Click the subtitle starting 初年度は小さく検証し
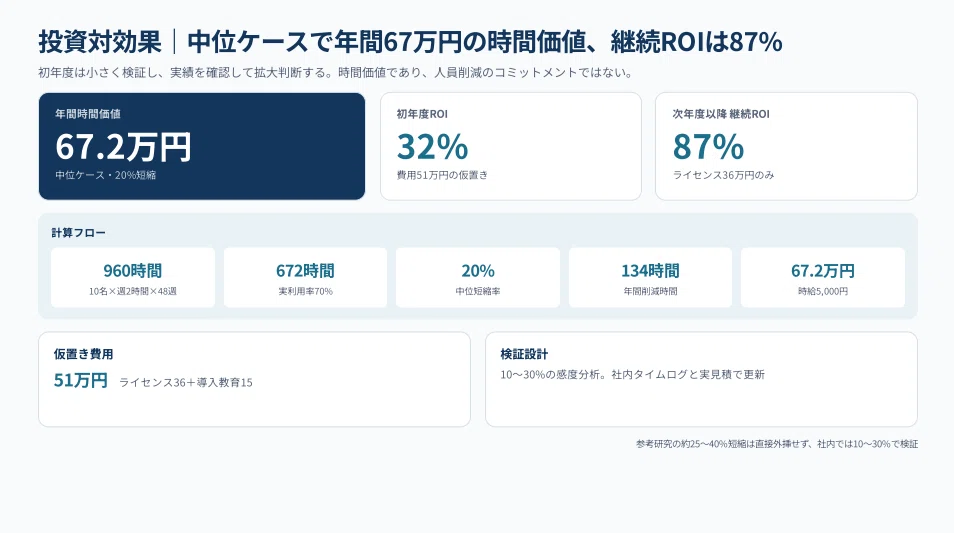 [x=336, y=72]
